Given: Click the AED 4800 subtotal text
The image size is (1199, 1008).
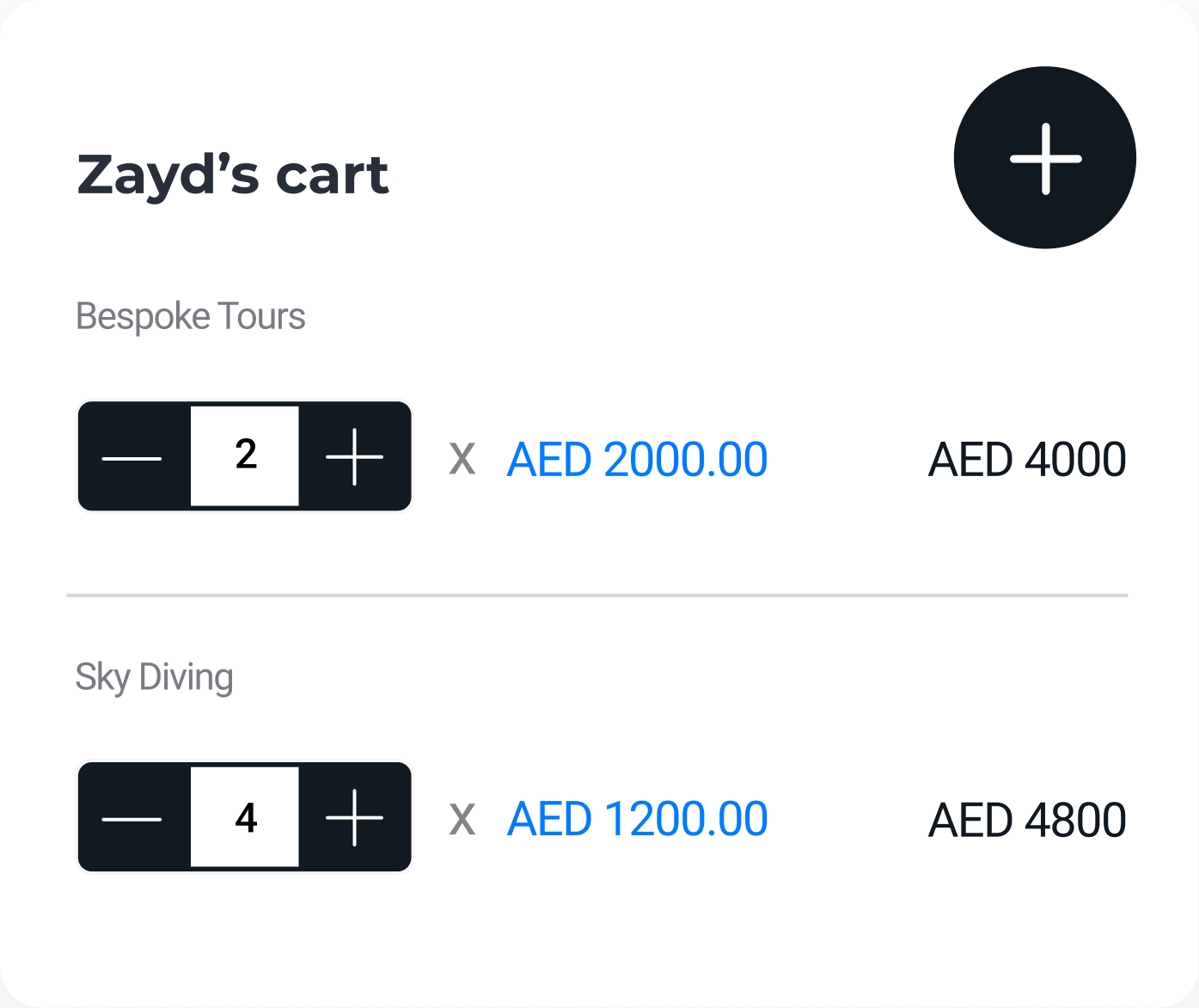Looking at the screenshot, I should tap(1026, 819).
